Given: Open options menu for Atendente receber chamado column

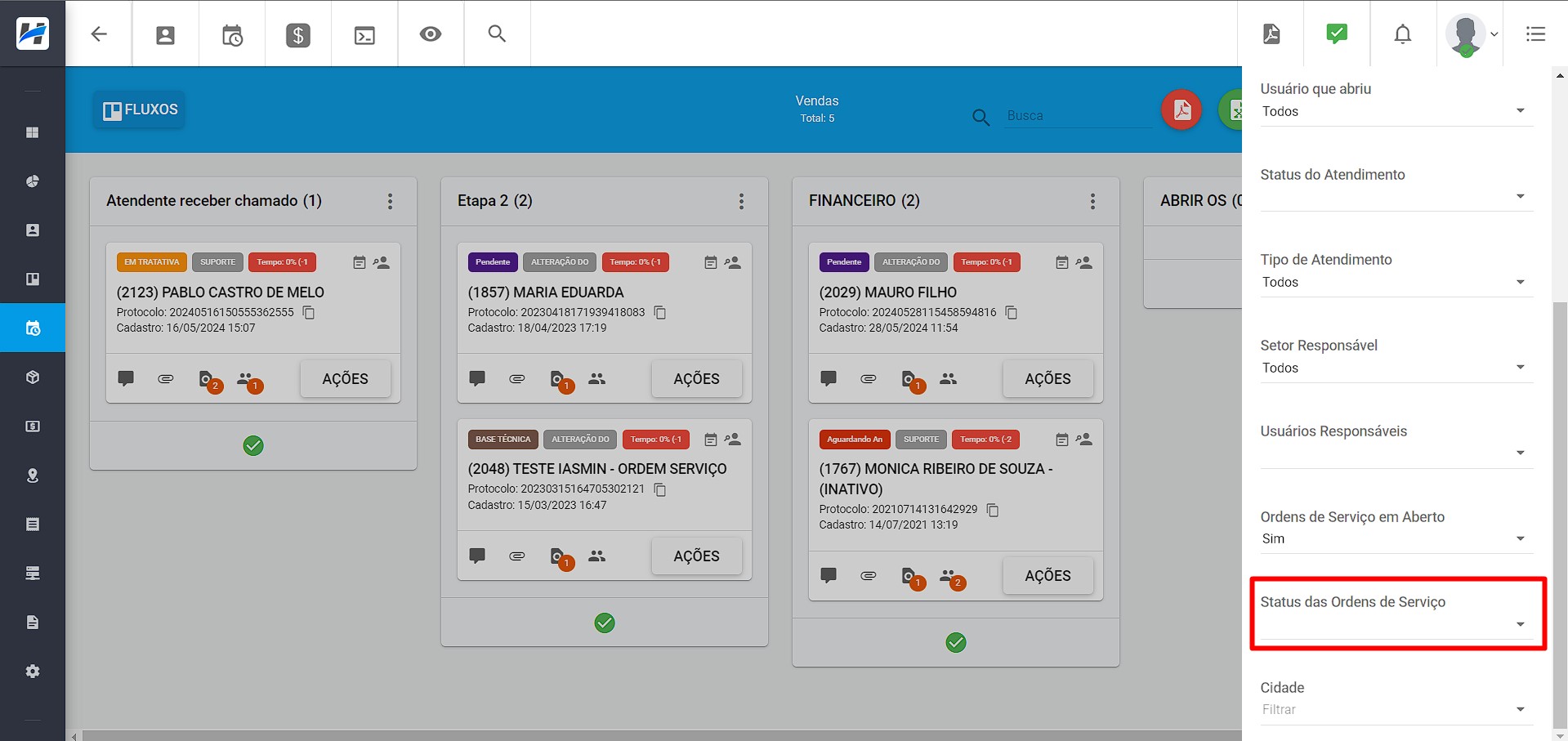Looking at the screenshot, I should click(390, 201).
